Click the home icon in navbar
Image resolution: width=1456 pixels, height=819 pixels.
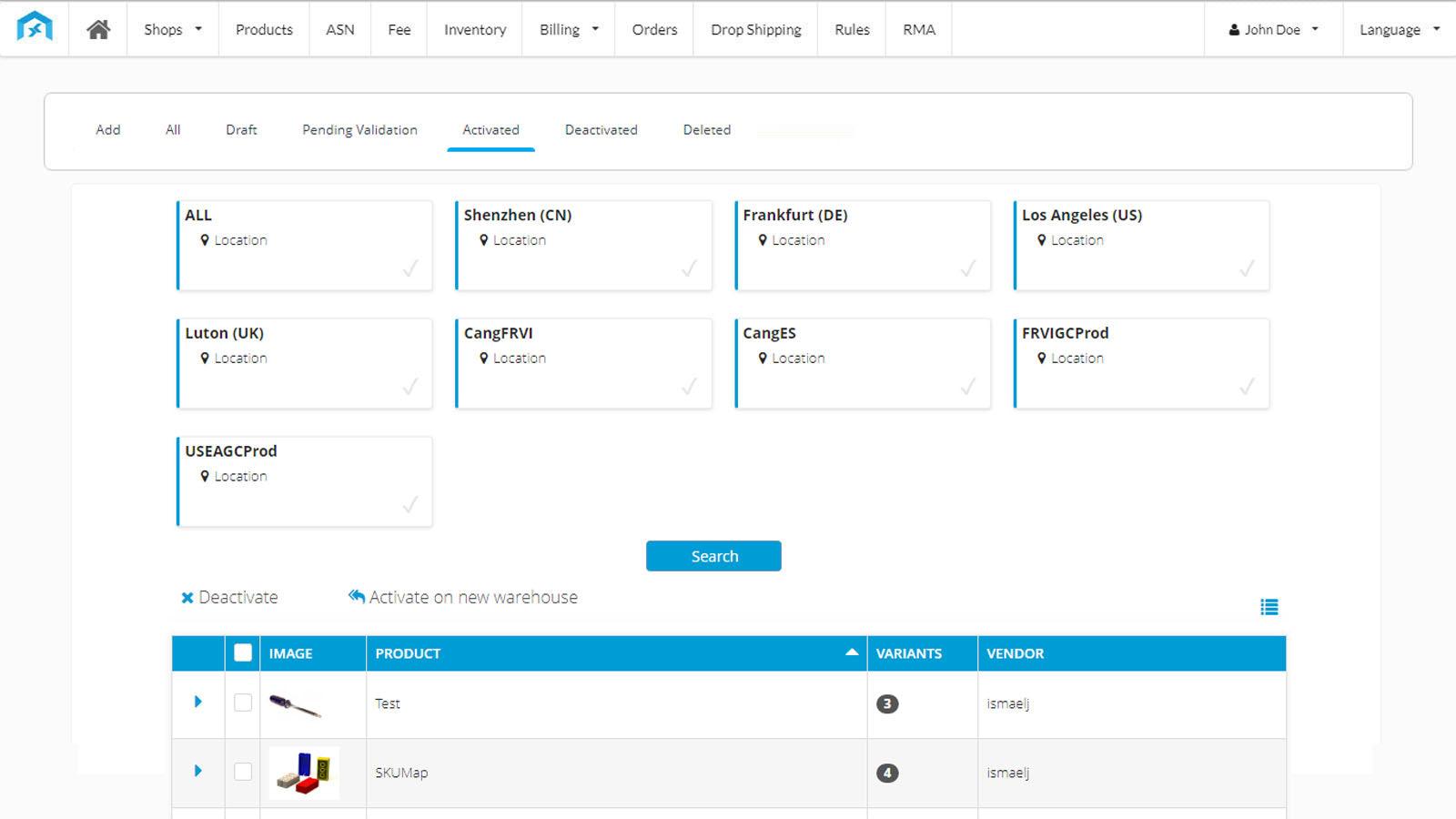(x=98, y=30)
